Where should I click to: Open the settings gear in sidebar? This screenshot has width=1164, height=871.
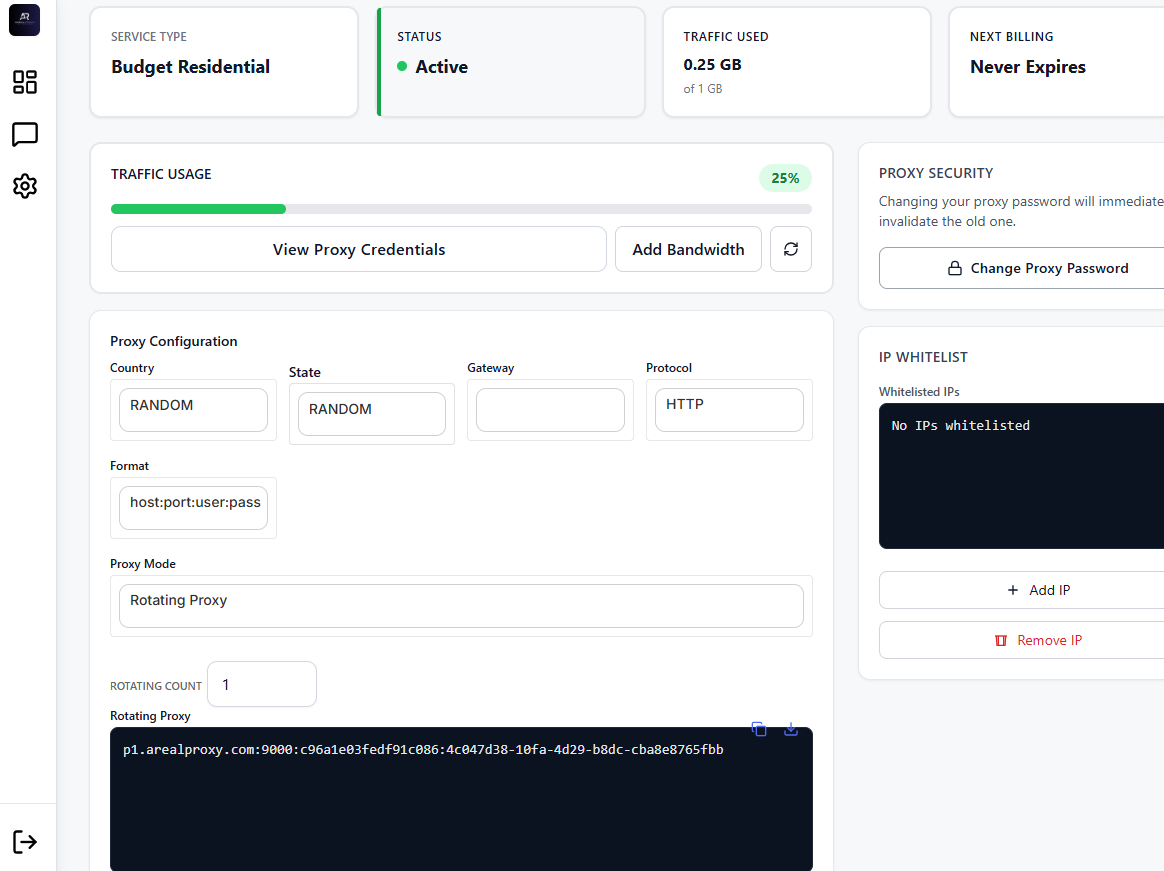25,186
